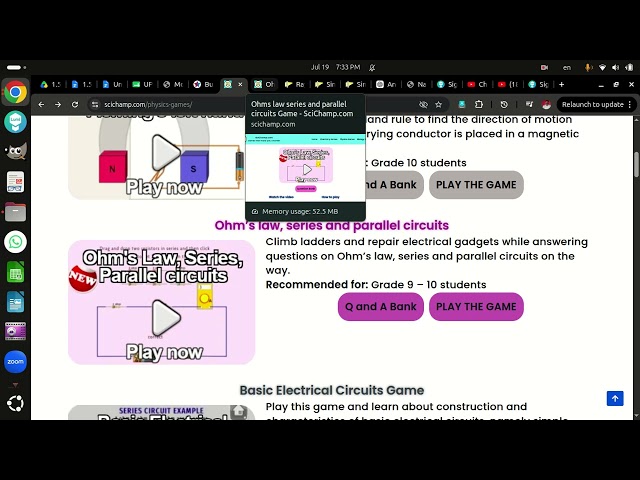
Task: Launch the Lumi app from the dock
Action: [x=16, y=122]
